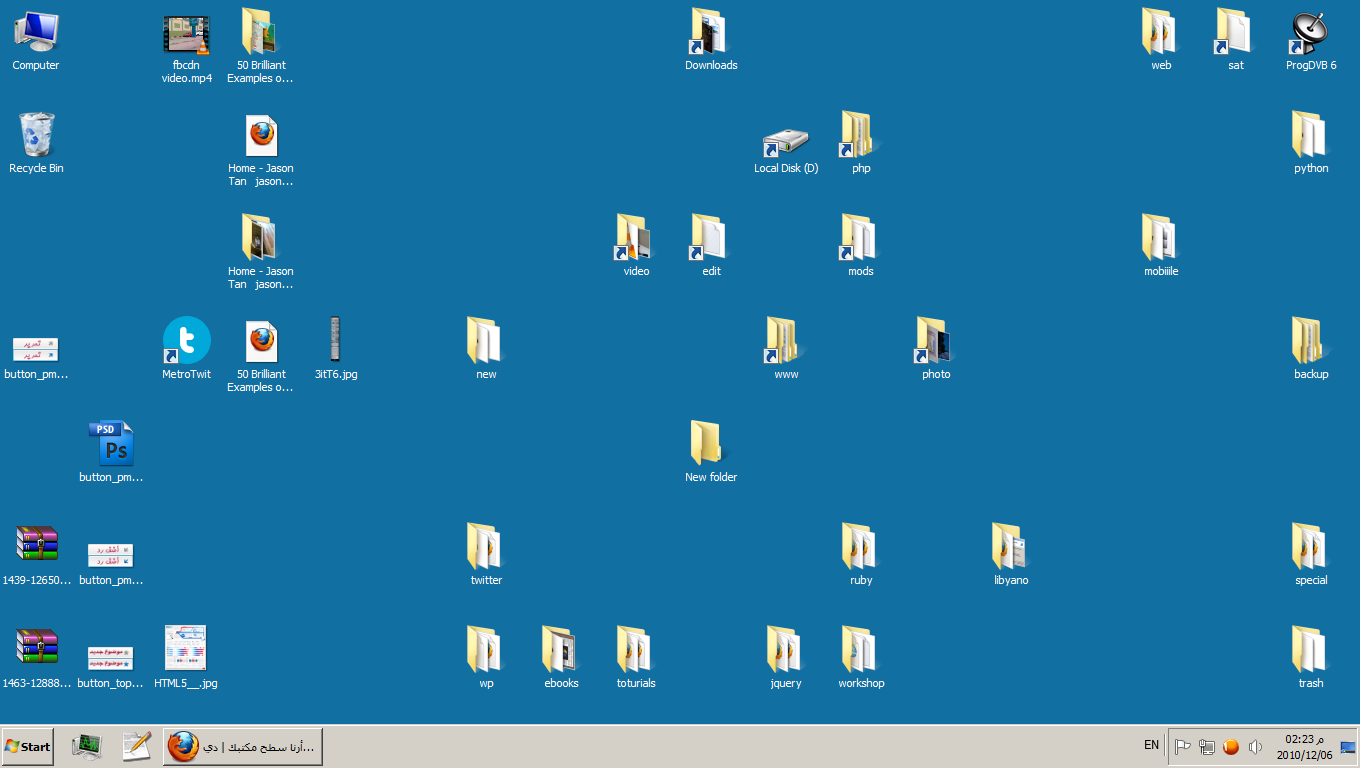Select the jquery folder icon
The image size is (1360, 768).
[x=786, y=650]
